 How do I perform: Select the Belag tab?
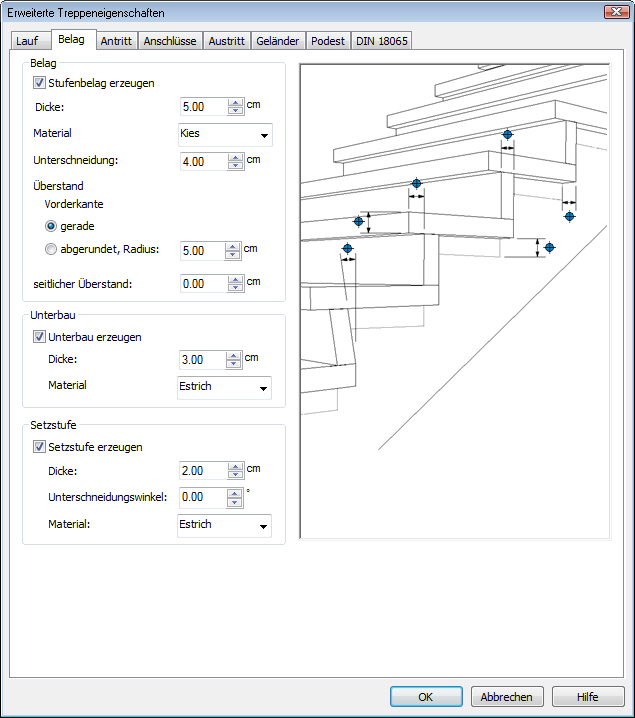pos(73,39)
